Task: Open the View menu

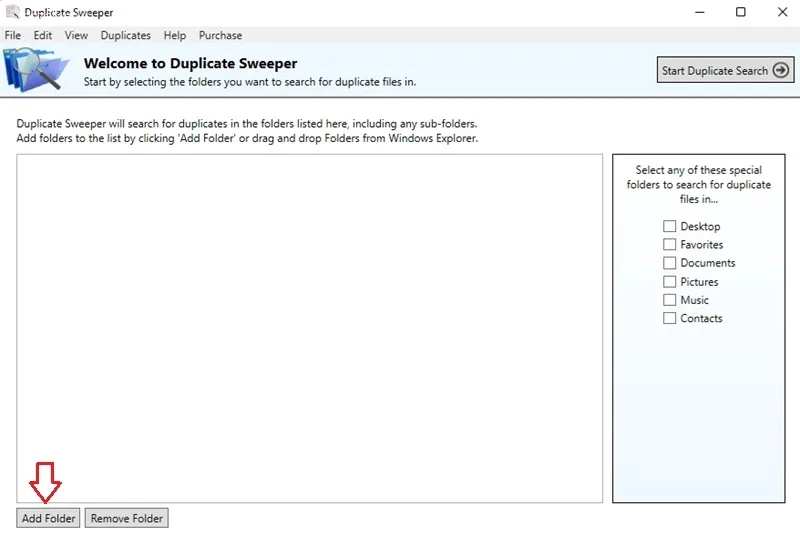Action: click(76, 35)
